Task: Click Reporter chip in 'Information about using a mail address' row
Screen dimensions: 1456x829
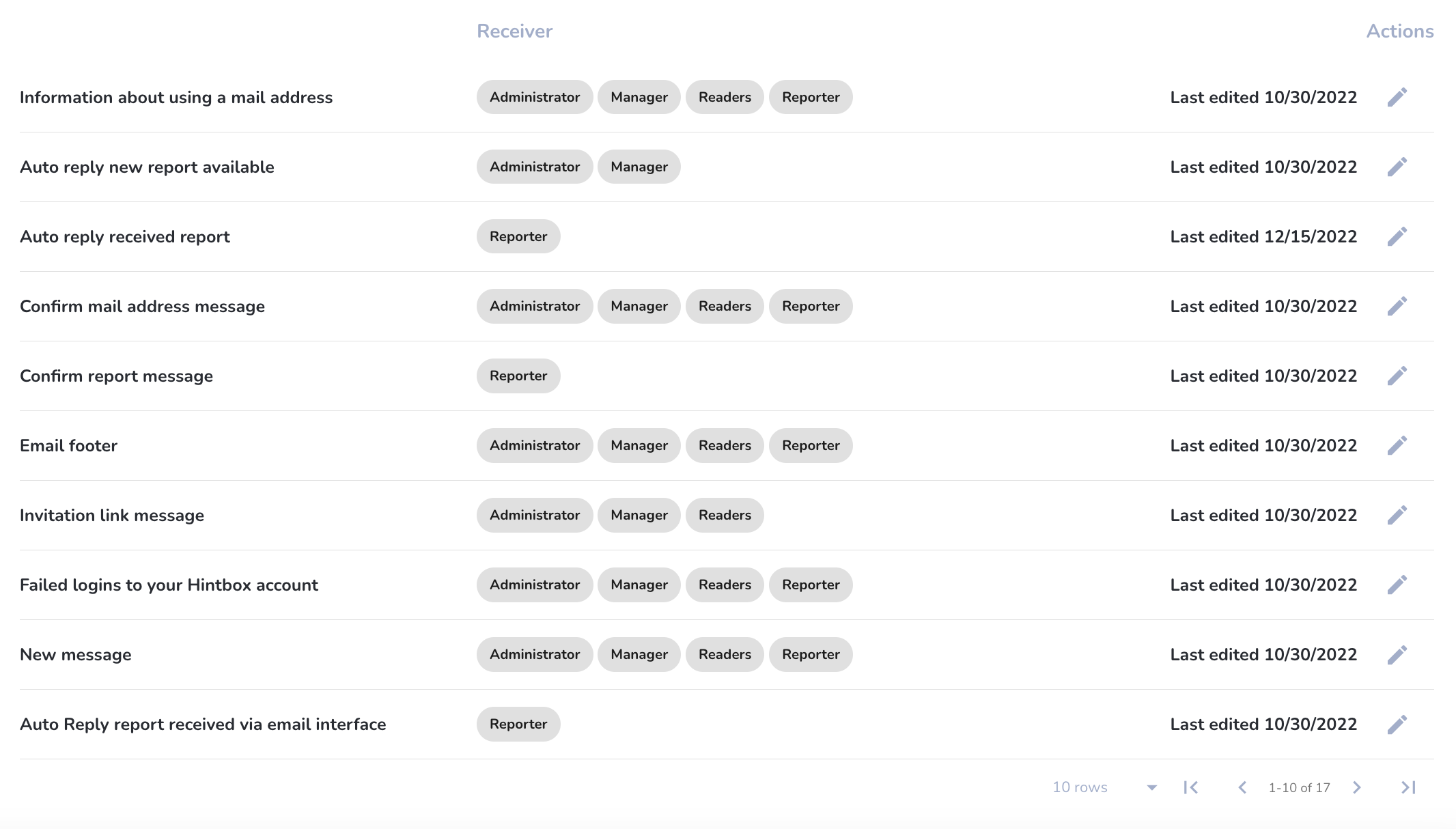Action: click(x=811, y=97)
